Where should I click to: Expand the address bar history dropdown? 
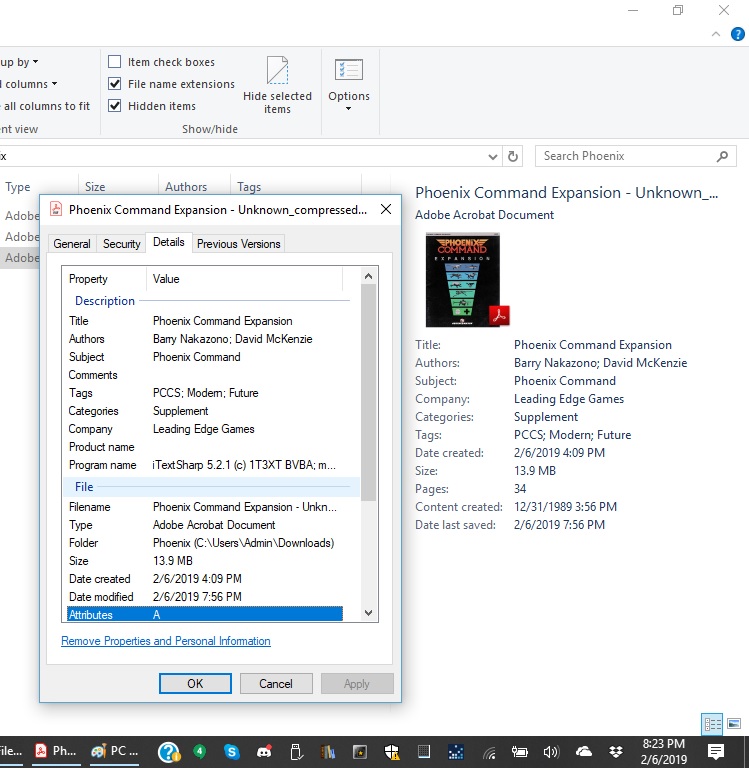pos(493,157)
